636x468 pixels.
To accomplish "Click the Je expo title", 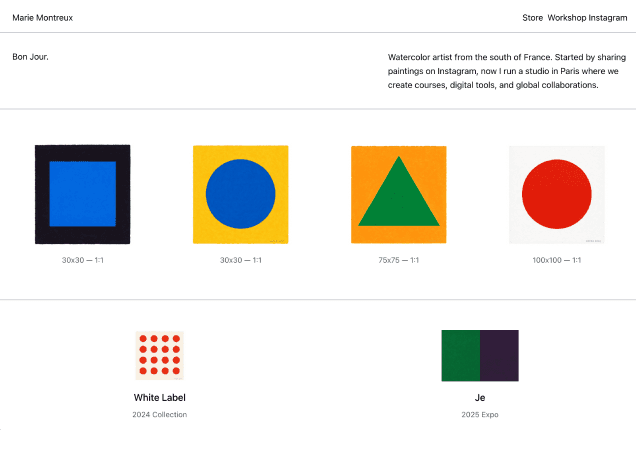I will 480,397.
